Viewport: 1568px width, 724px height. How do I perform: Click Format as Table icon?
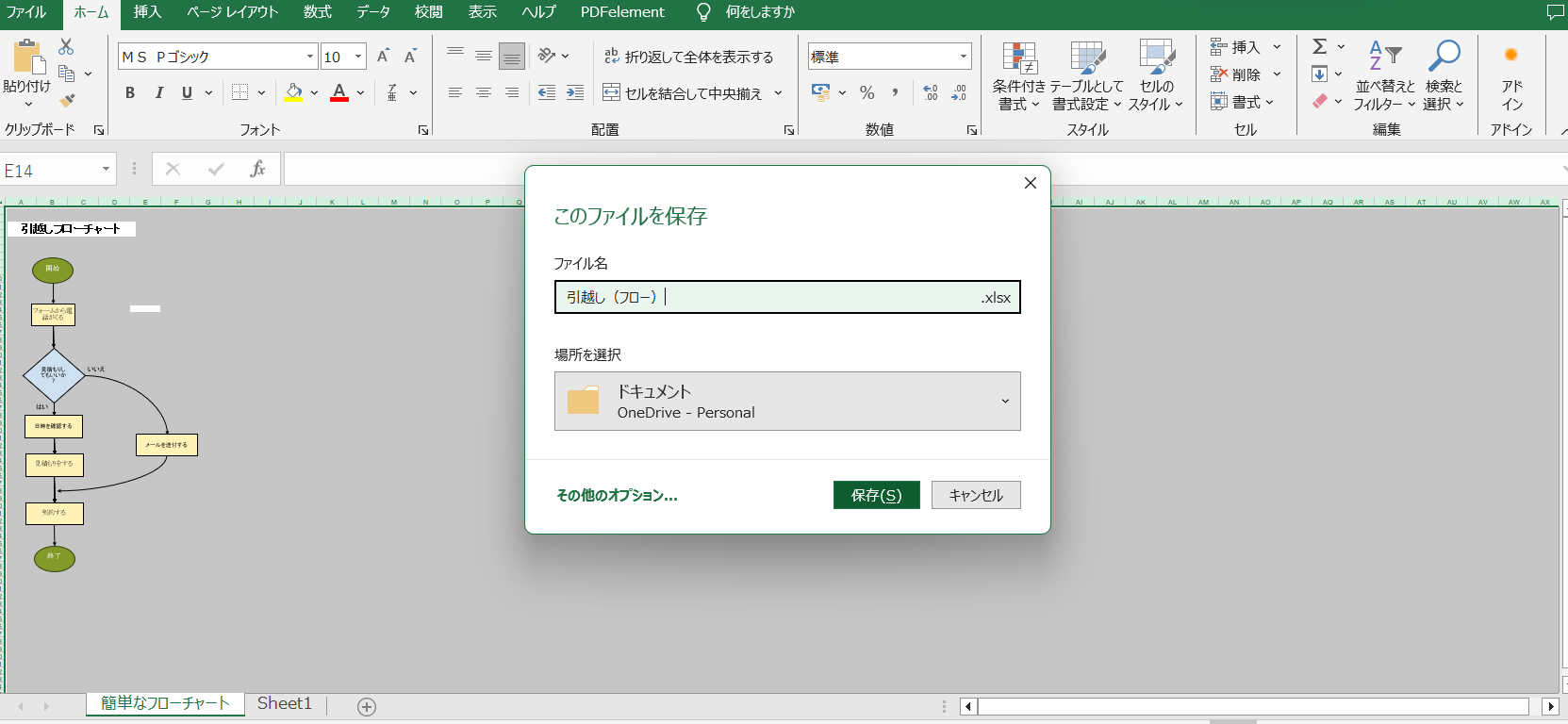(x=1087, y=58)
